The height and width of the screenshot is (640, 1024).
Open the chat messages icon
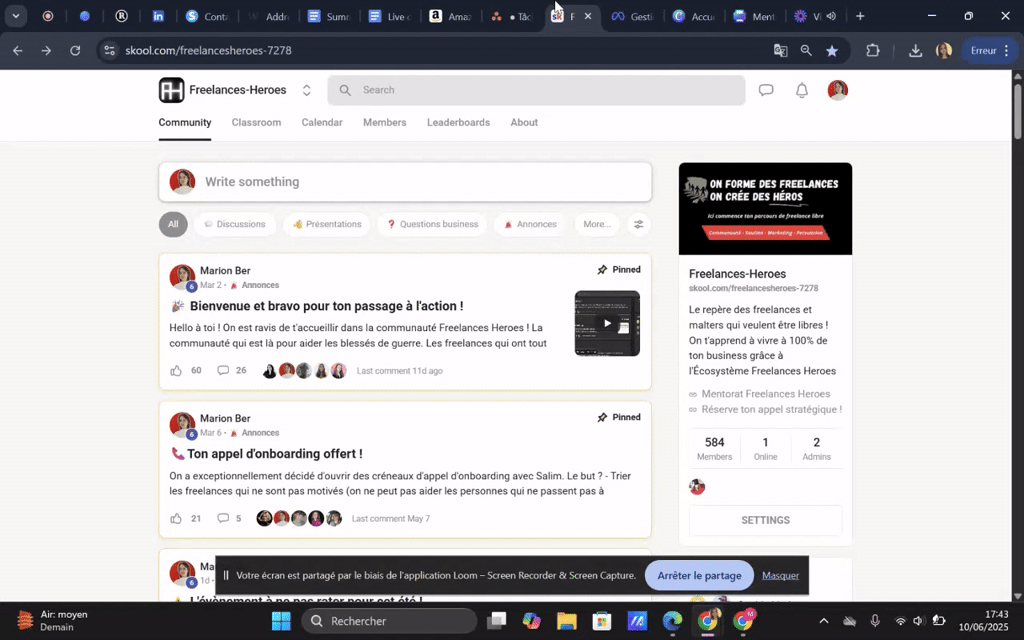(x=766, y=90)
